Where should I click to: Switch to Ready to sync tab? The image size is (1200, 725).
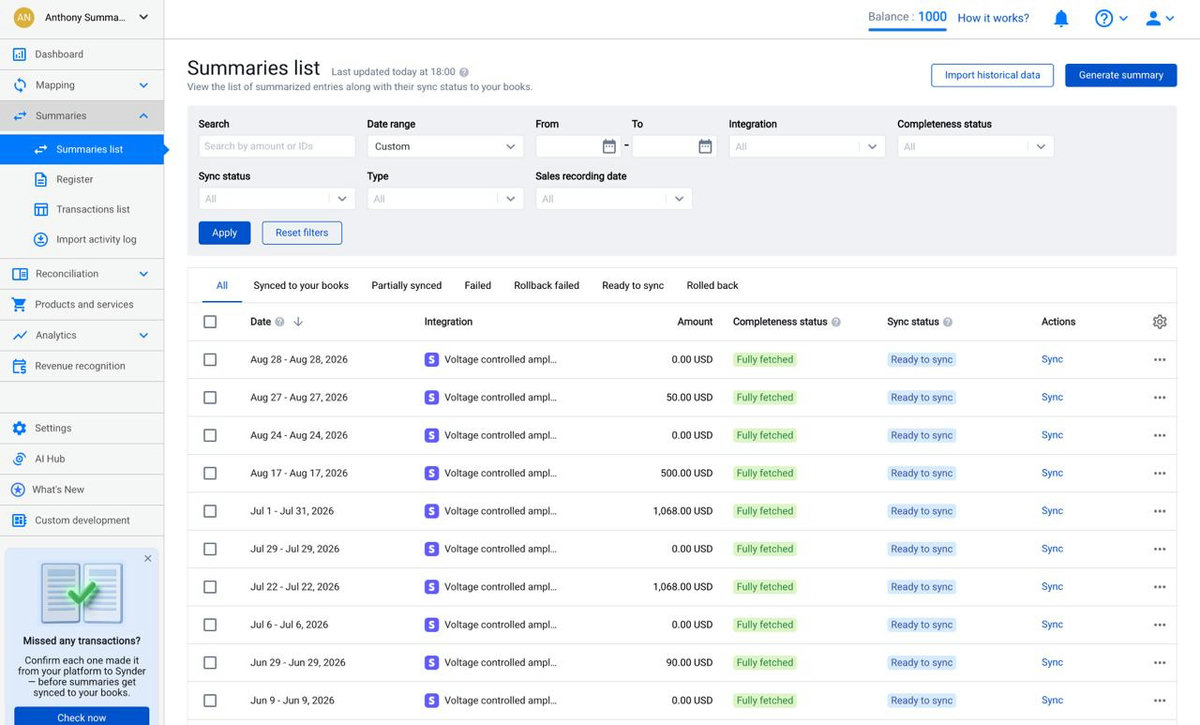[633, 286]
